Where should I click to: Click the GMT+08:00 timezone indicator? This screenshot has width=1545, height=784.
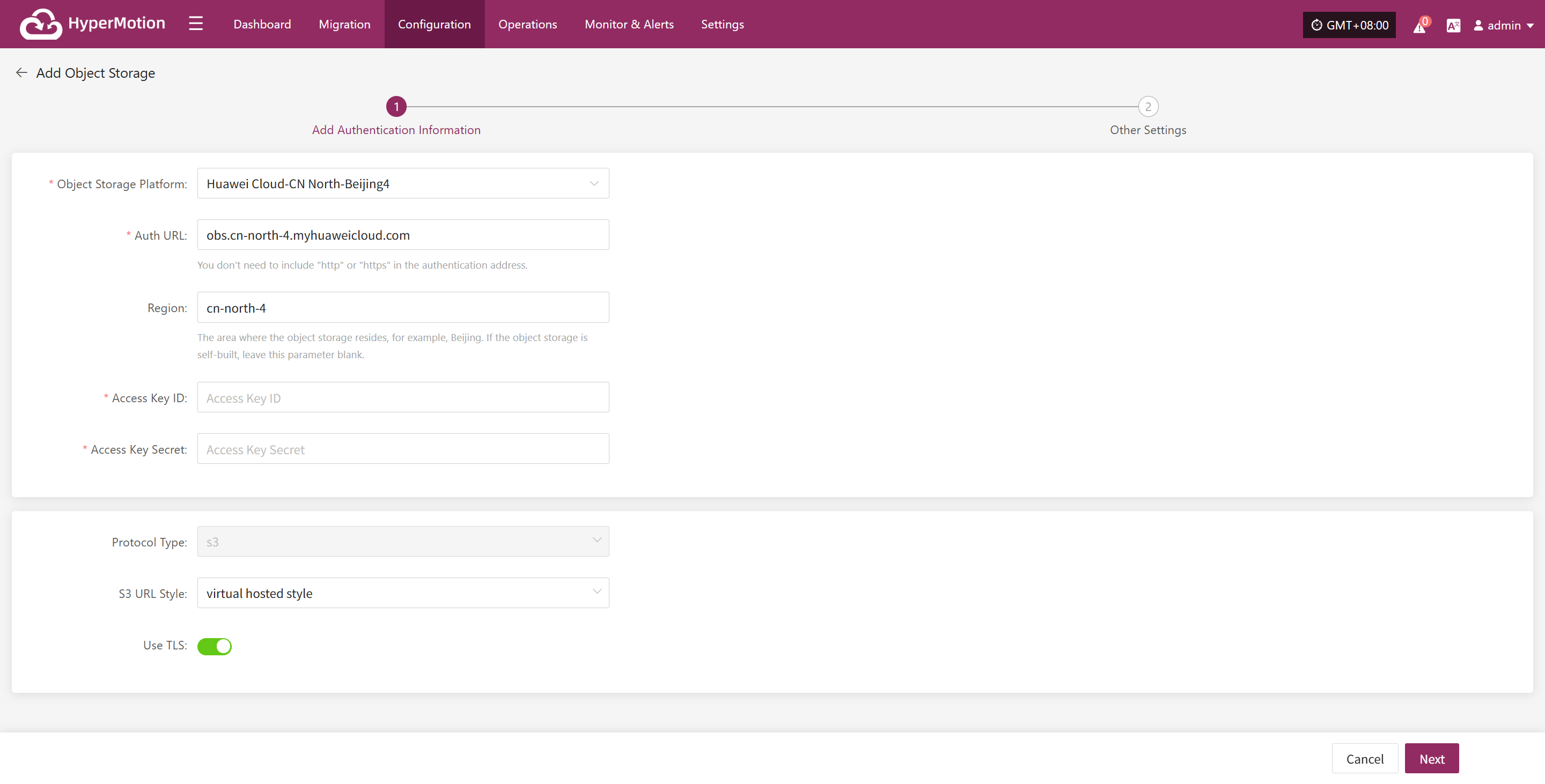[x=1349, y=25]
